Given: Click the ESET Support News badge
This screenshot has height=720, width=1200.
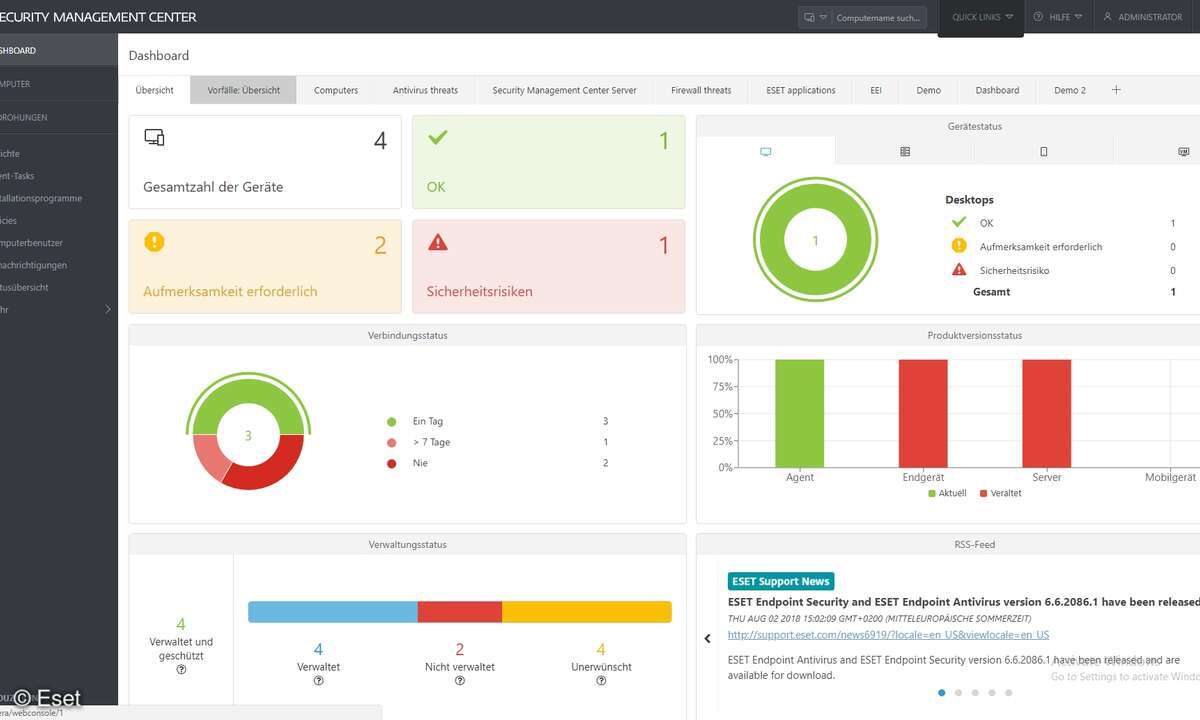Looking at the screenshot, I should click(781, 581).
